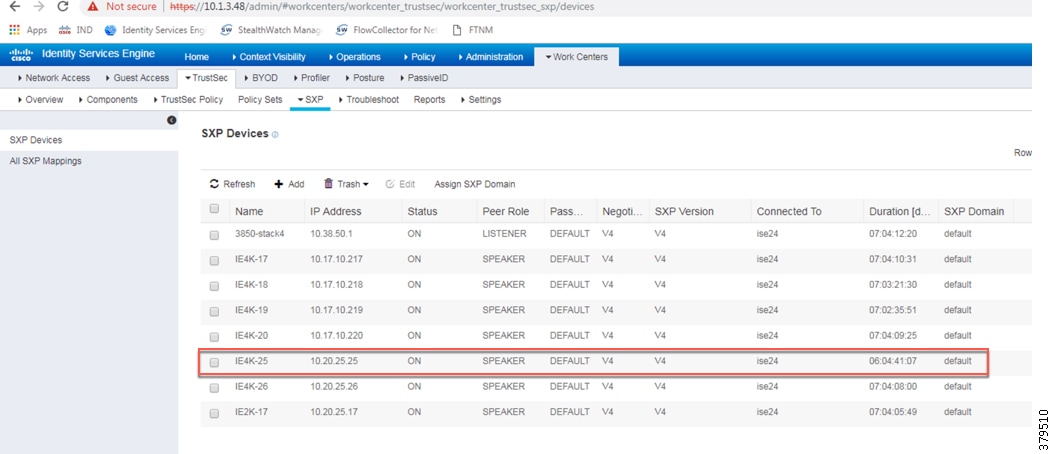Click the Edit button
Viewport: 1050px width, 454px height.
(x=400, y=184)
